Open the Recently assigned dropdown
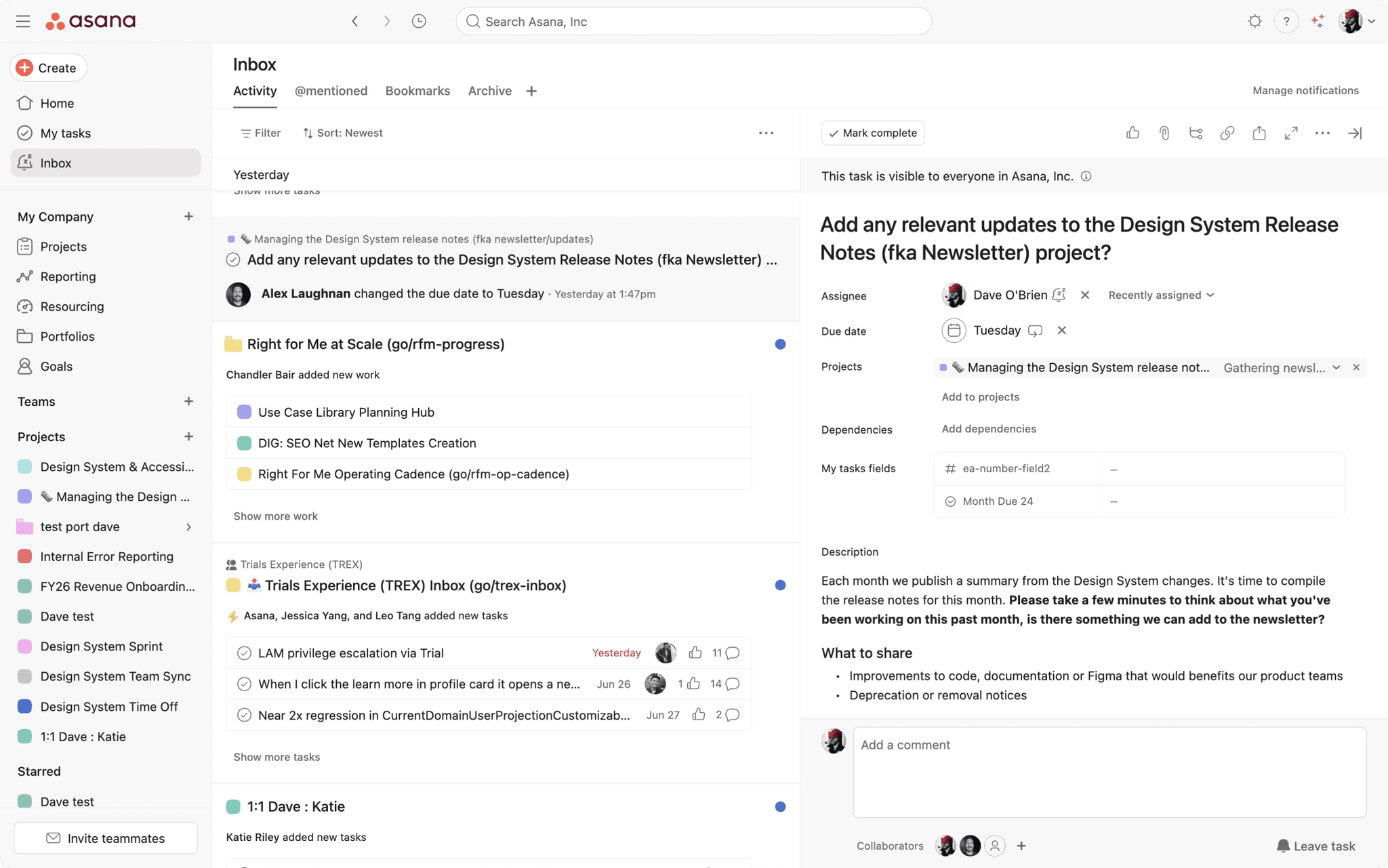Screen dimensions: 1388x868 [x=1160, y=295]
